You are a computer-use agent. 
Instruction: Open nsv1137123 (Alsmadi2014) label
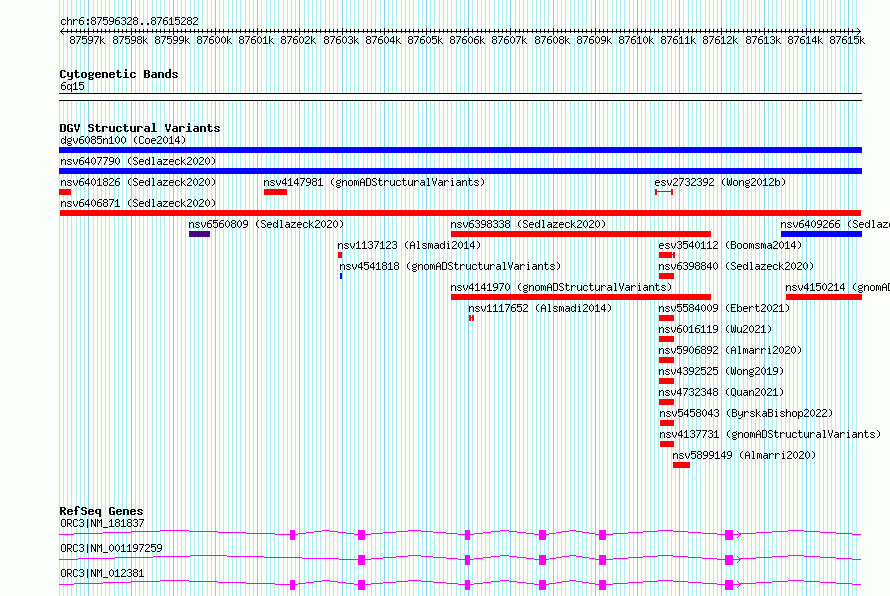tap(409, 245)
